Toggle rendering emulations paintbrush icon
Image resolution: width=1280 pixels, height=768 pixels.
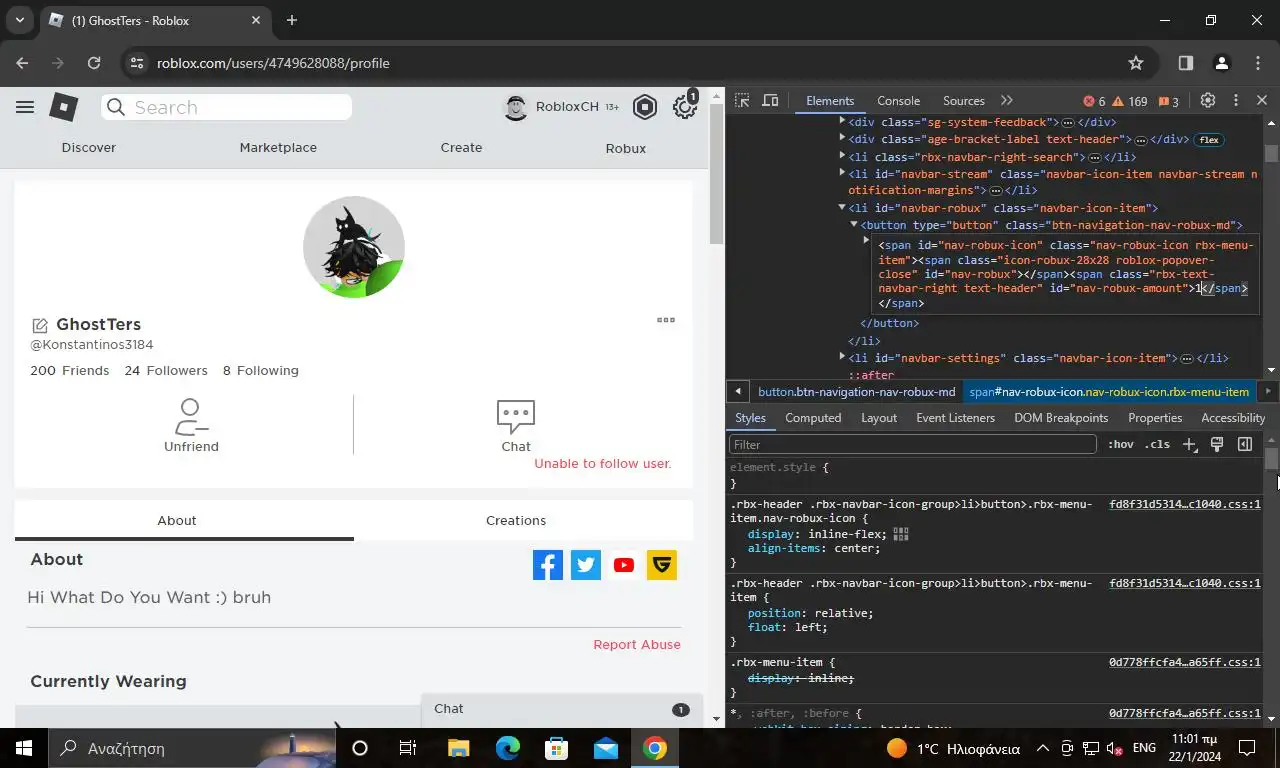[x=1217, y=444]
